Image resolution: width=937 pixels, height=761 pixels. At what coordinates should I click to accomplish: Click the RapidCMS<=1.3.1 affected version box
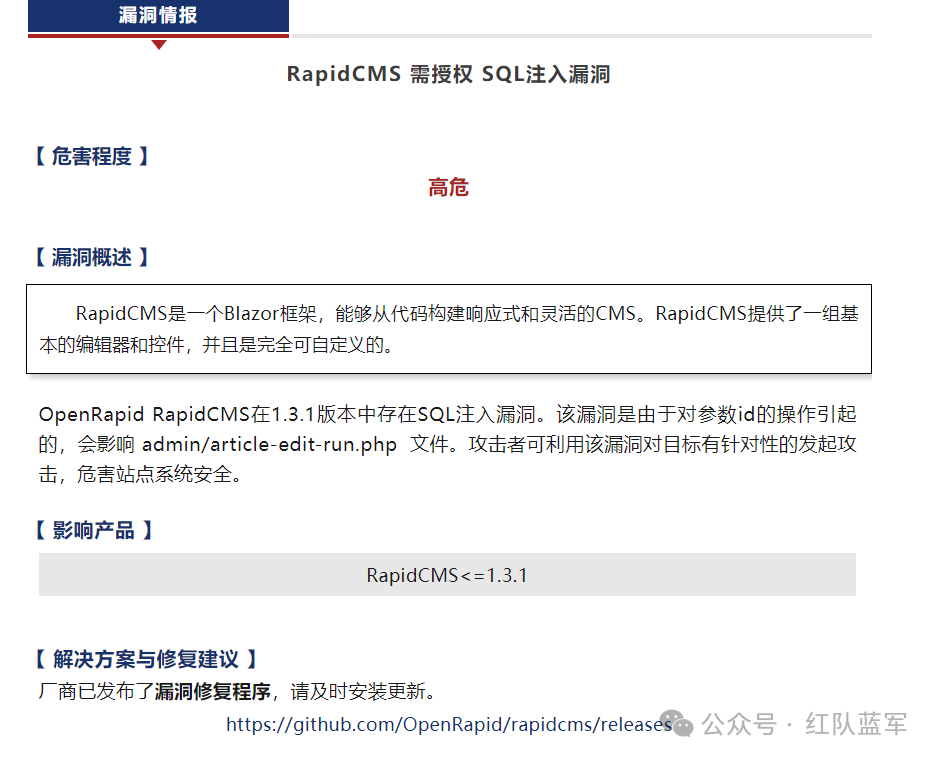pos(447,574)
